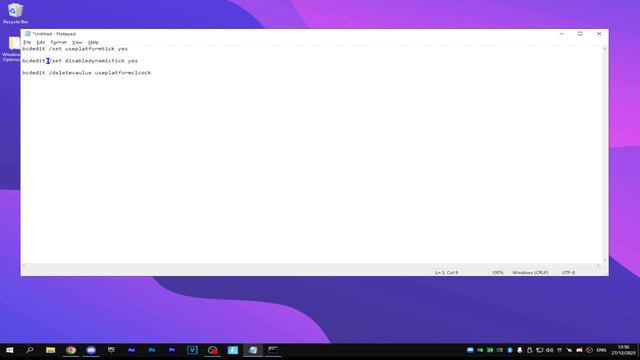Close the Notepad window
Image resolution: width=640 pixels, height=360 pixels.
pyautogui.click(x=599, y=34)
